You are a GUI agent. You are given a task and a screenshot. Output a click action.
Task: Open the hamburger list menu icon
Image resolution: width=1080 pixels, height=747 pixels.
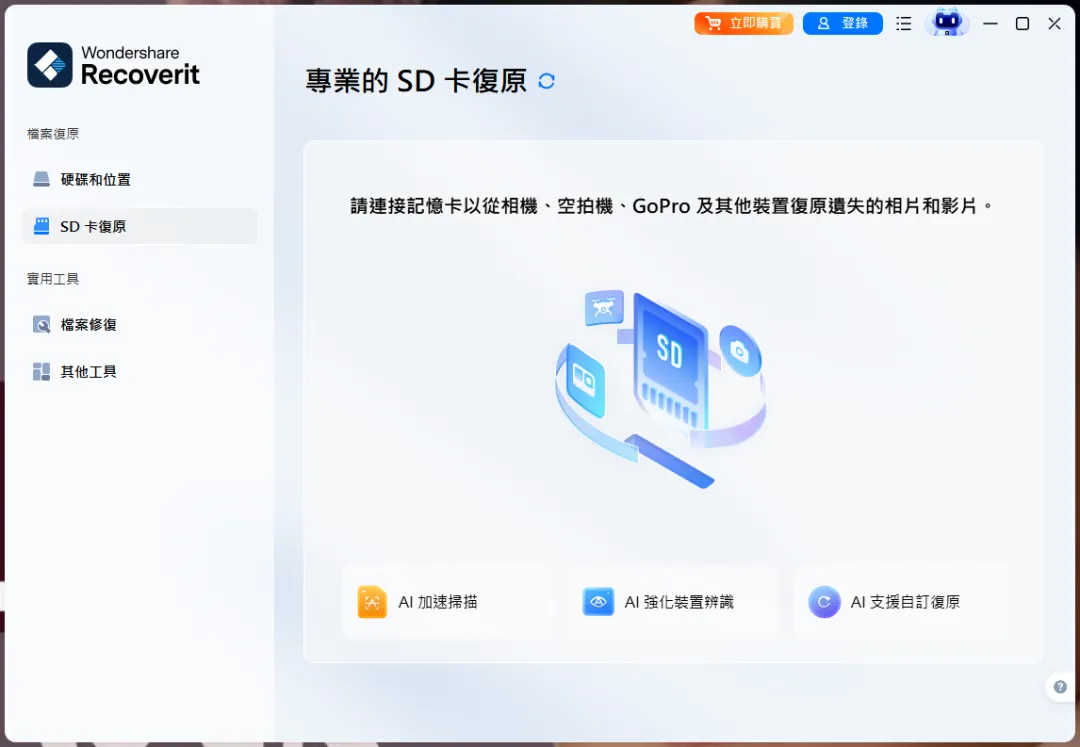pos(904,23)
